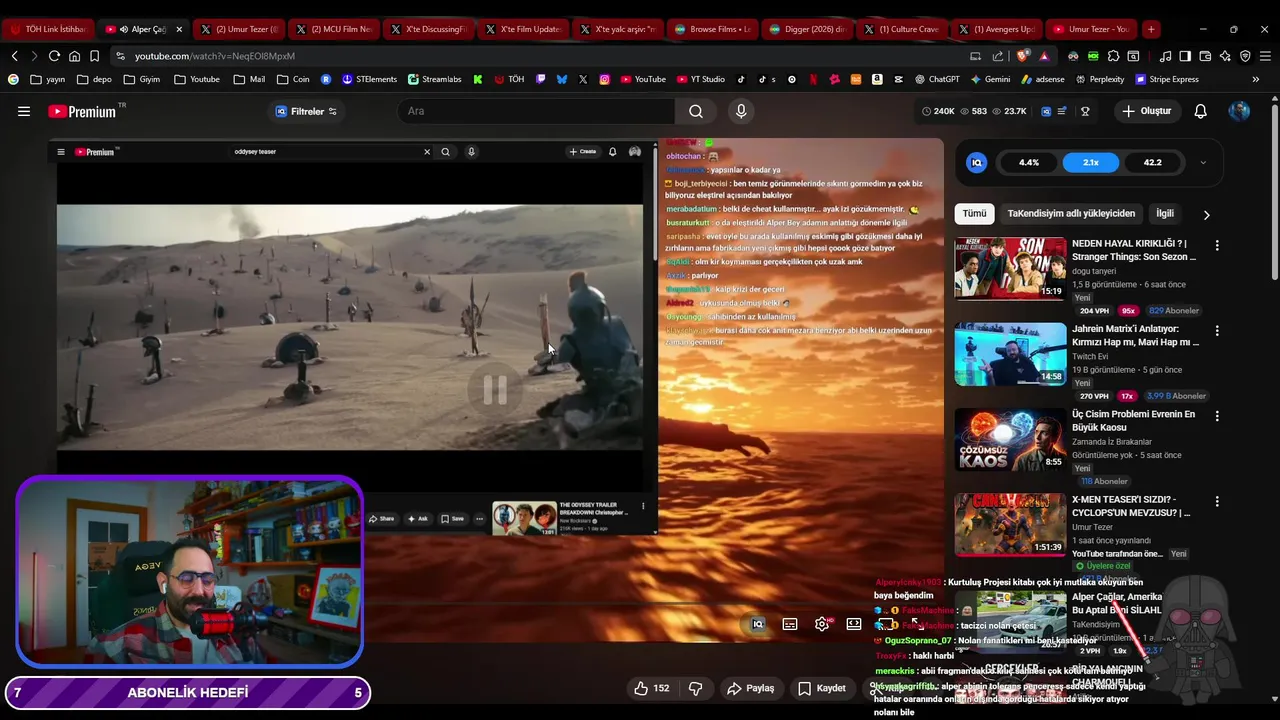Open the YouTube hamburger guide menu
1280x720 pixels.
[24, 111]
